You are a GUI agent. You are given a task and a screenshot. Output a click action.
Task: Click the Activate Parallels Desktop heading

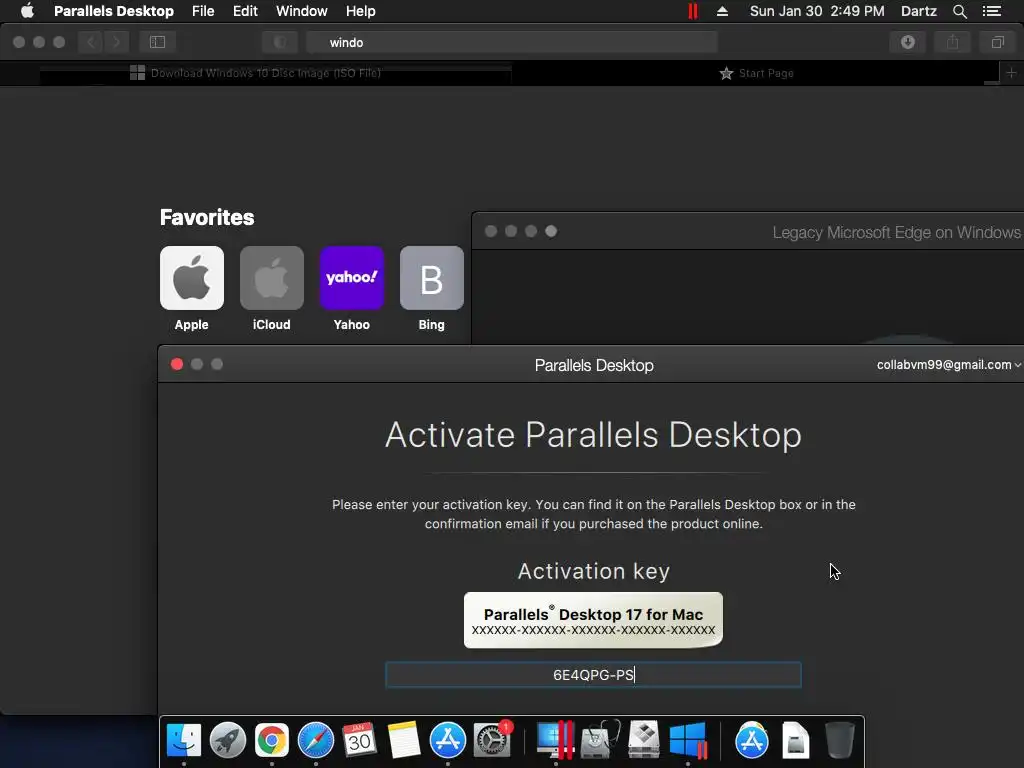[x=593, y=435]
